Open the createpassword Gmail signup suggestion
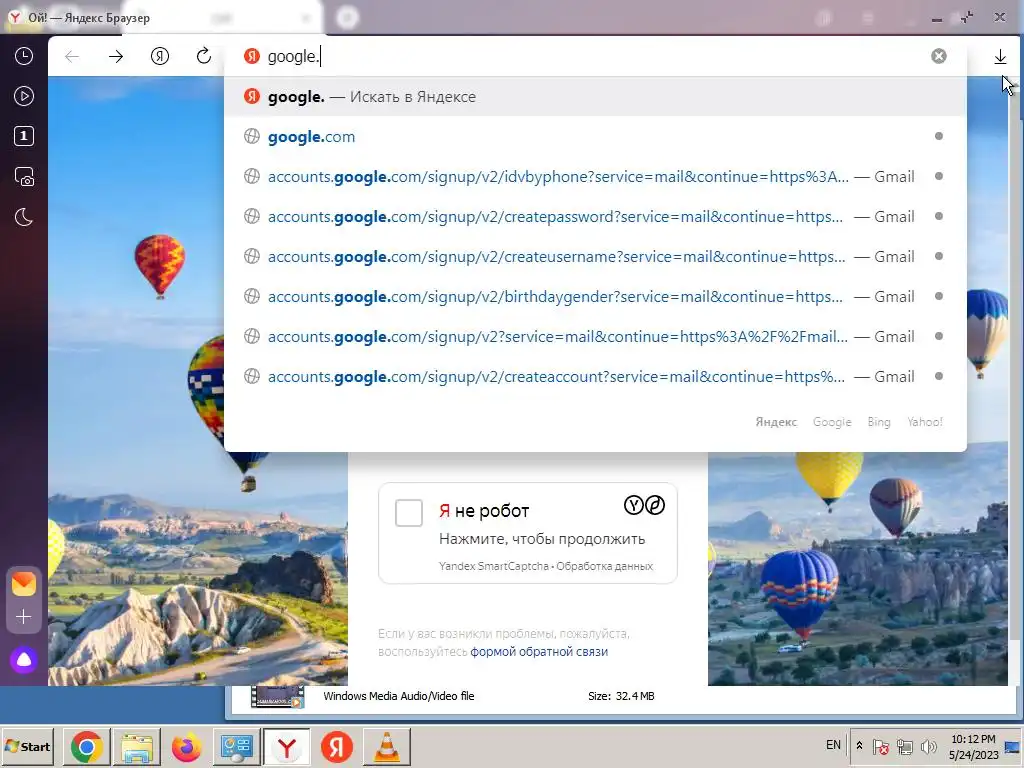Viewport: 1024px width, 768px height. [x=595, y=217]
